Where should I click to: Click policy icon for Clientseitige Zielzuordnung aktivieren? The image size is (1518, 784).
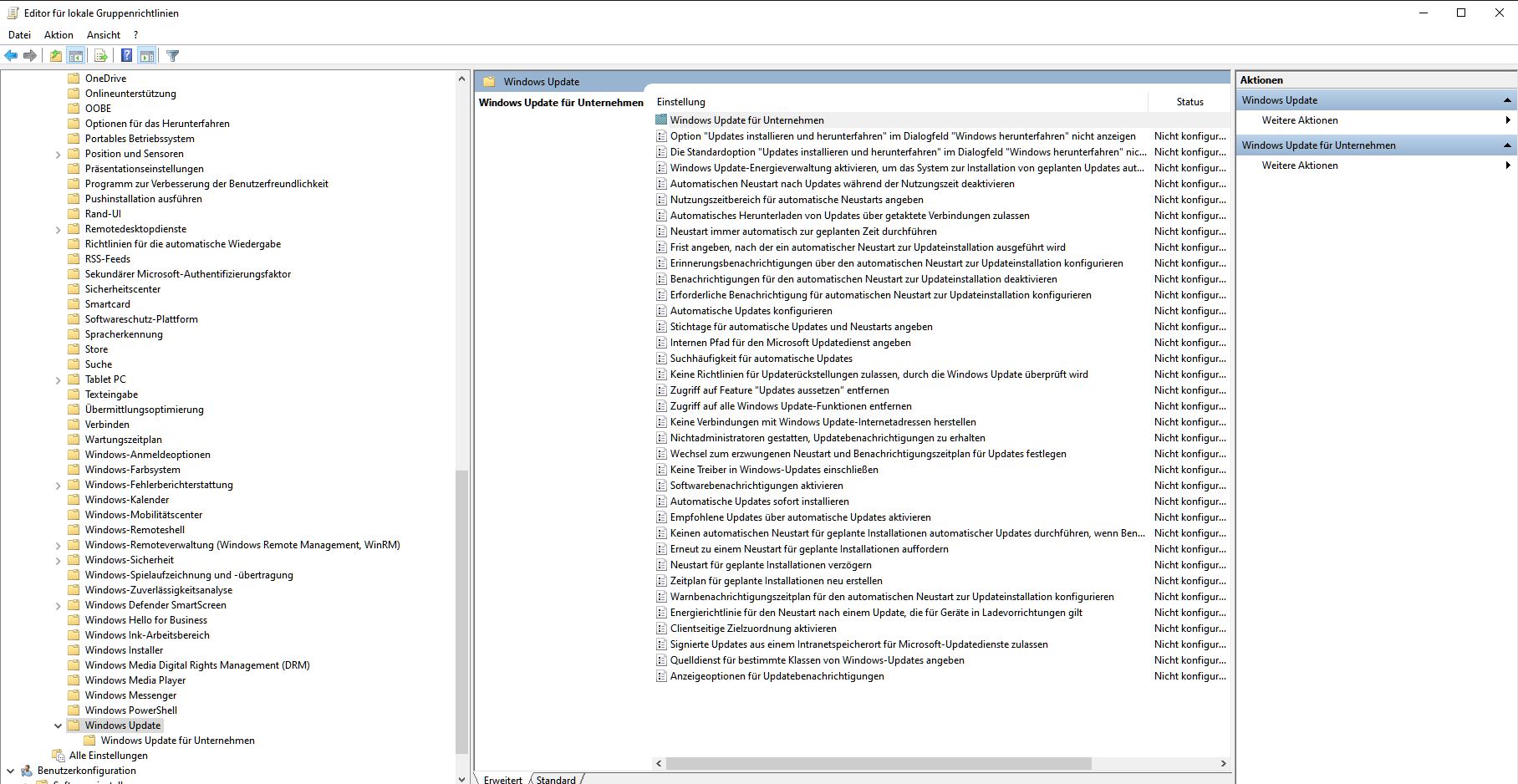(x=661, y=629)
